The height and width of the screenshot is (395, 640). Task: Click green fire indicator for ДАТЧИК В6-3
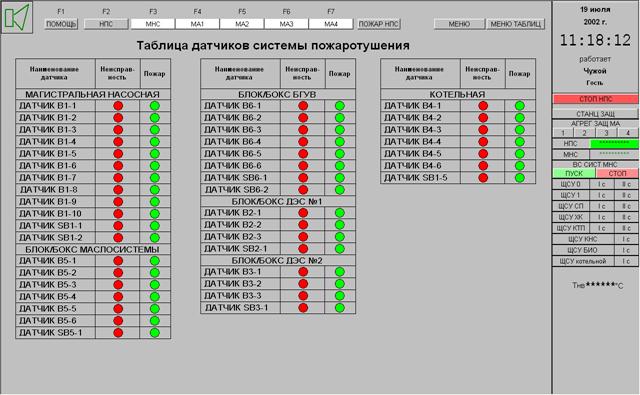(340, 130)
